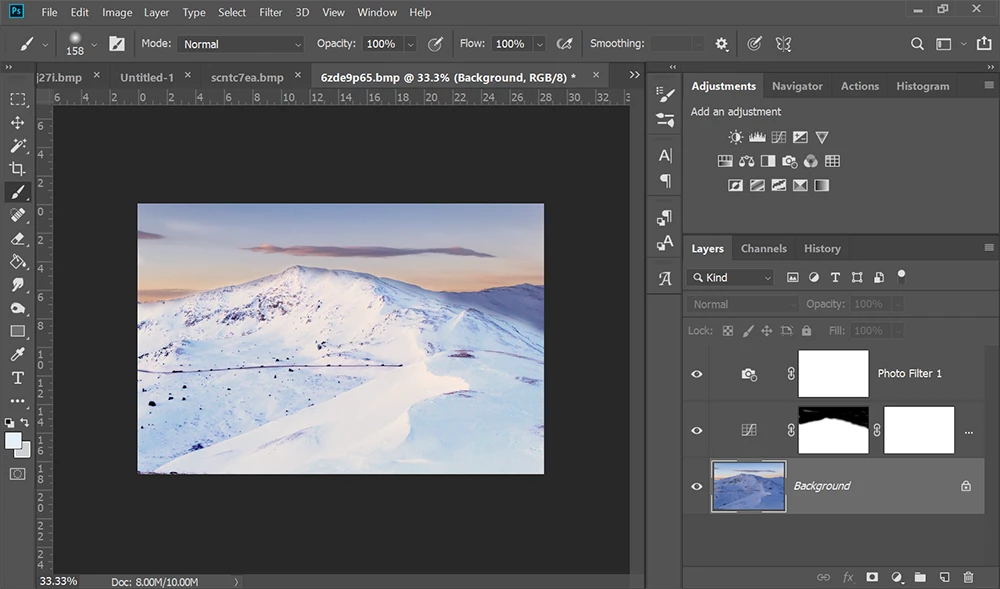Click the Delete layer trash icon

(967, 577)
